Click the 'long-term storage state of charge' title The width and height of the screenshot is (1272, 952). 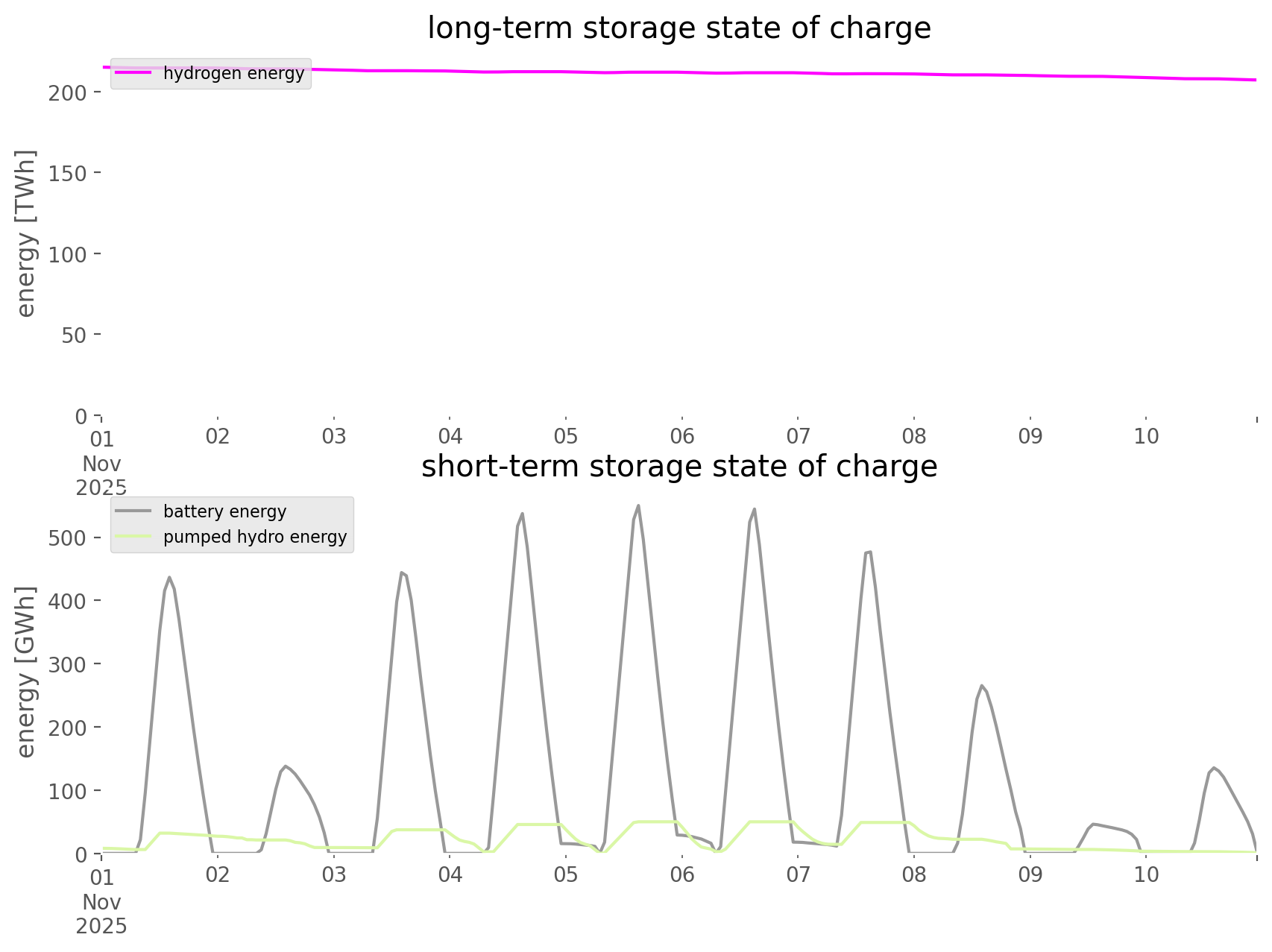[678, 28]
